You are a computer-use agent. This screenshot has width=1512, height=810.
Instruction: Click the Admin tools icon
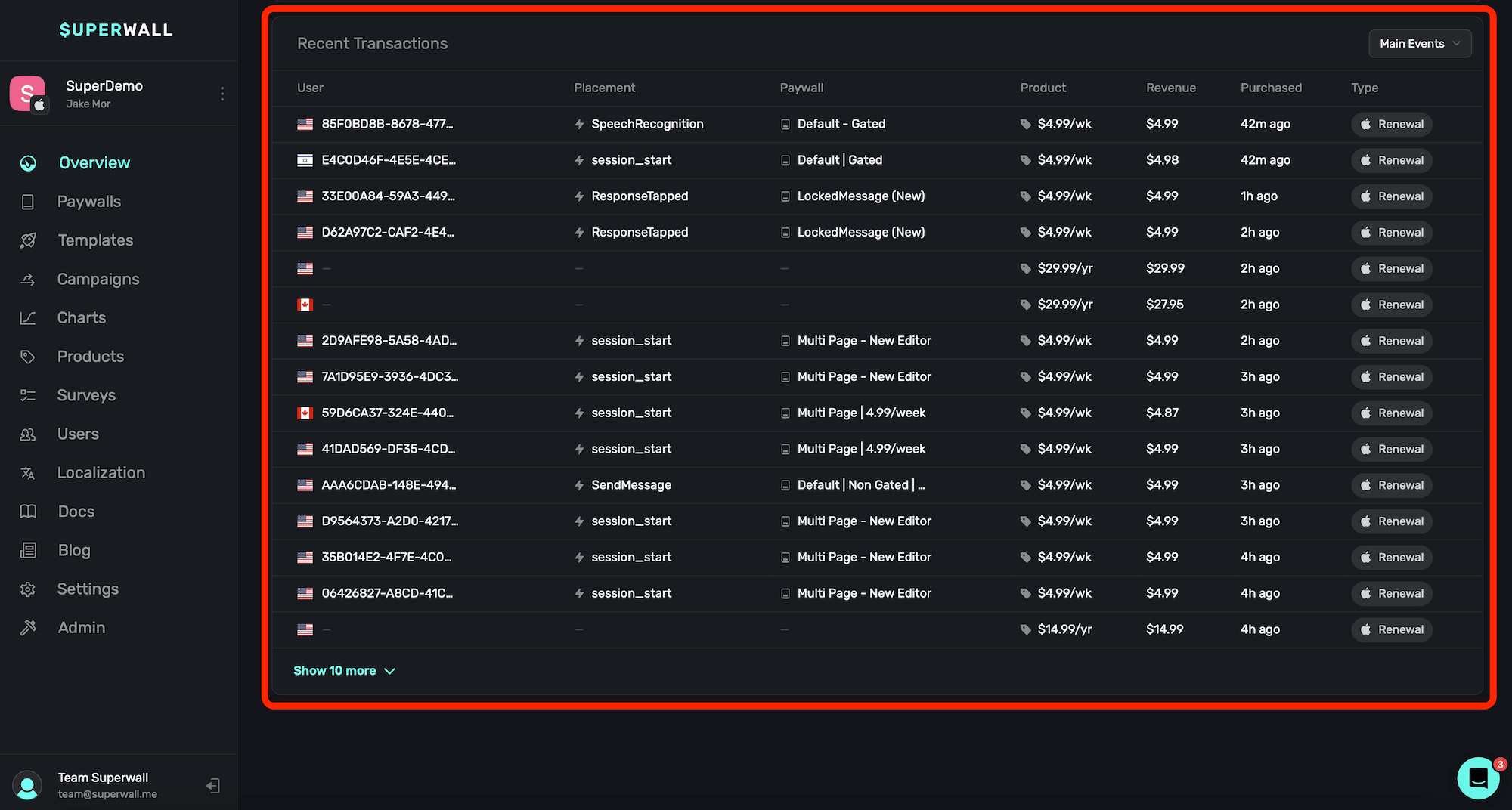coord(28,628)
